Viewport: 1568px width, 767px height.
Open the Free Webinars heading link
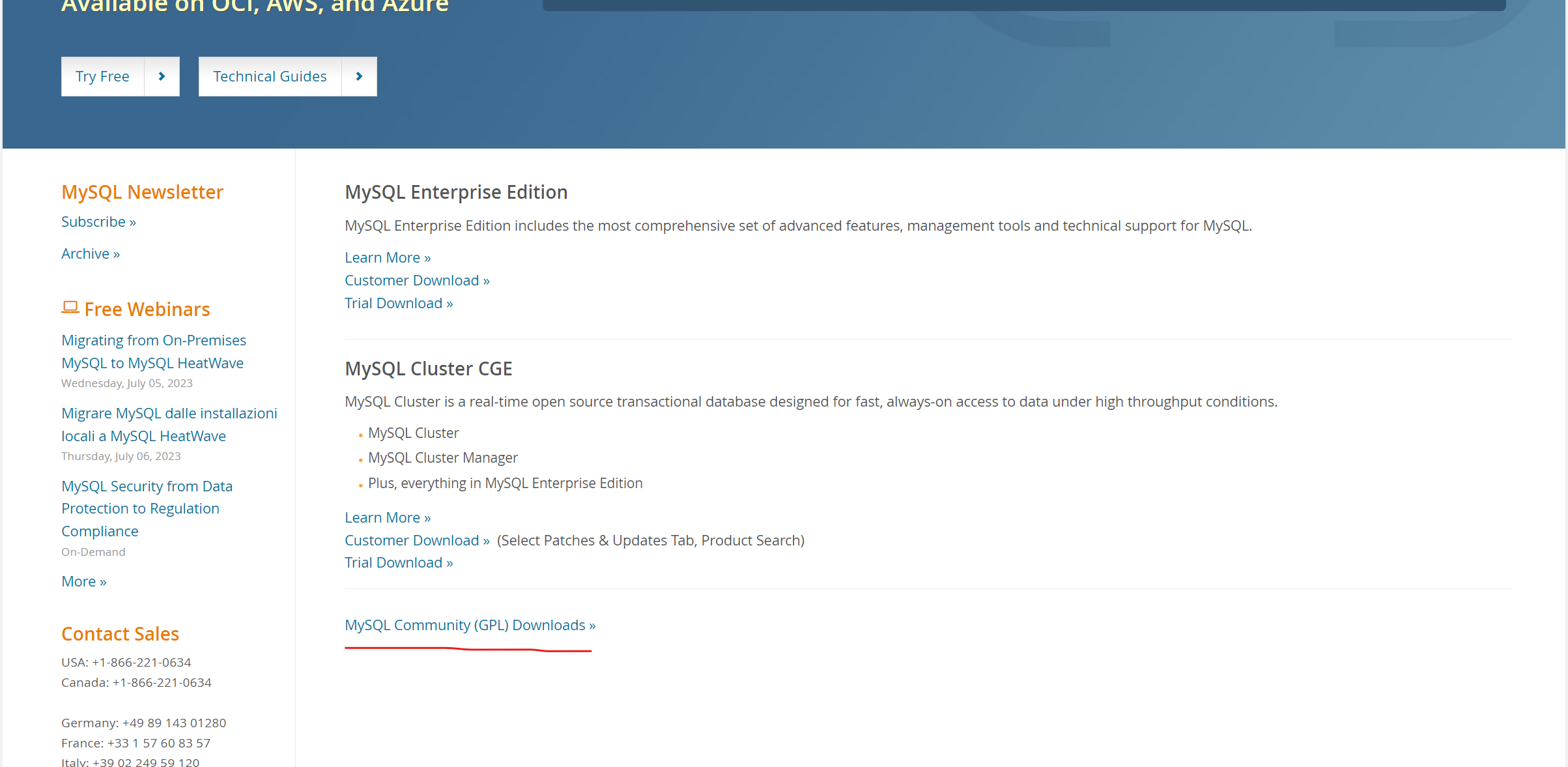(x=147, y=310)
